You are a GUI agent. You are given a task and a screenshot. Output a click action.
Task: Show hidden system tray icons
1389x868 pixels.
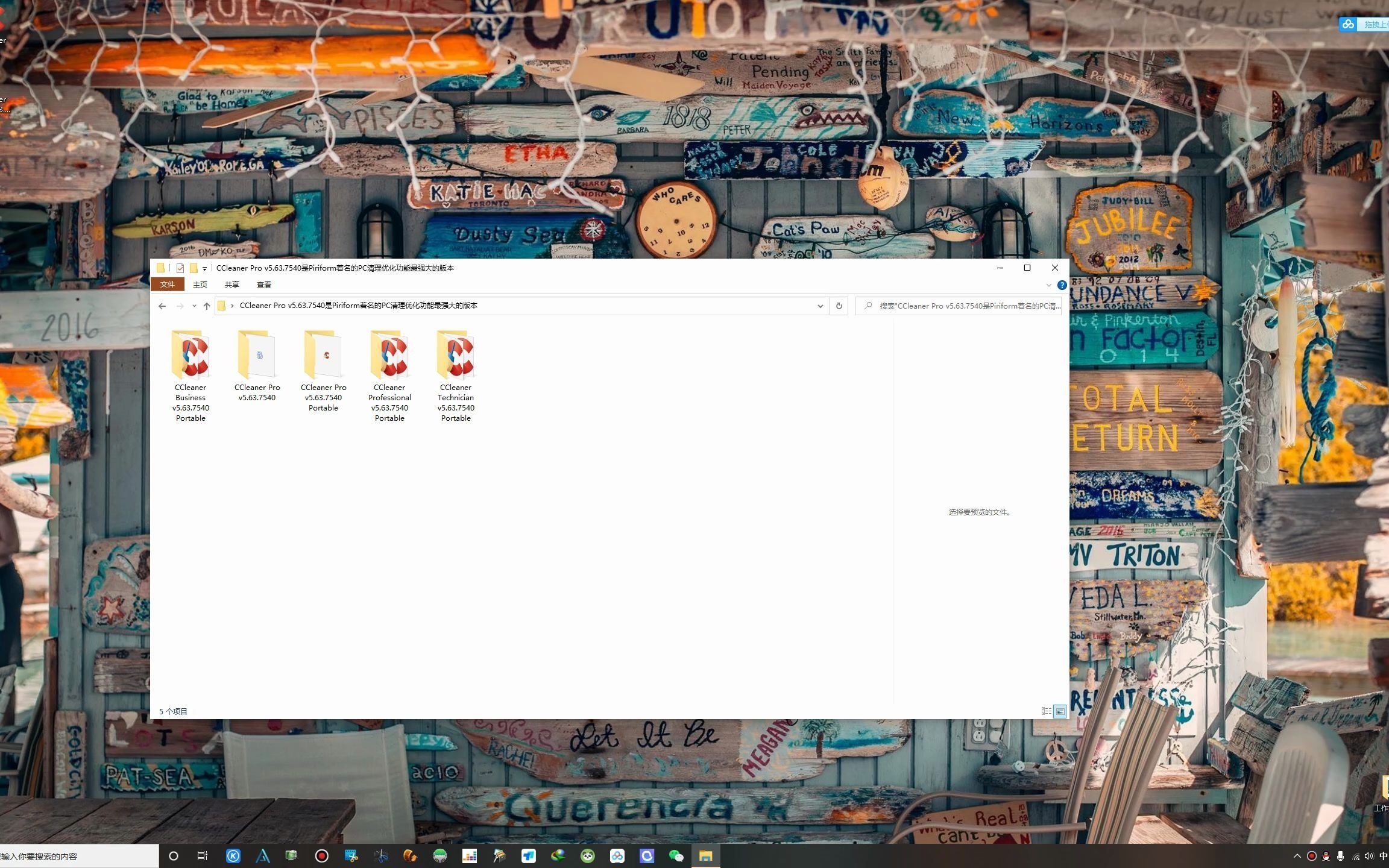tap(1297, 856)
